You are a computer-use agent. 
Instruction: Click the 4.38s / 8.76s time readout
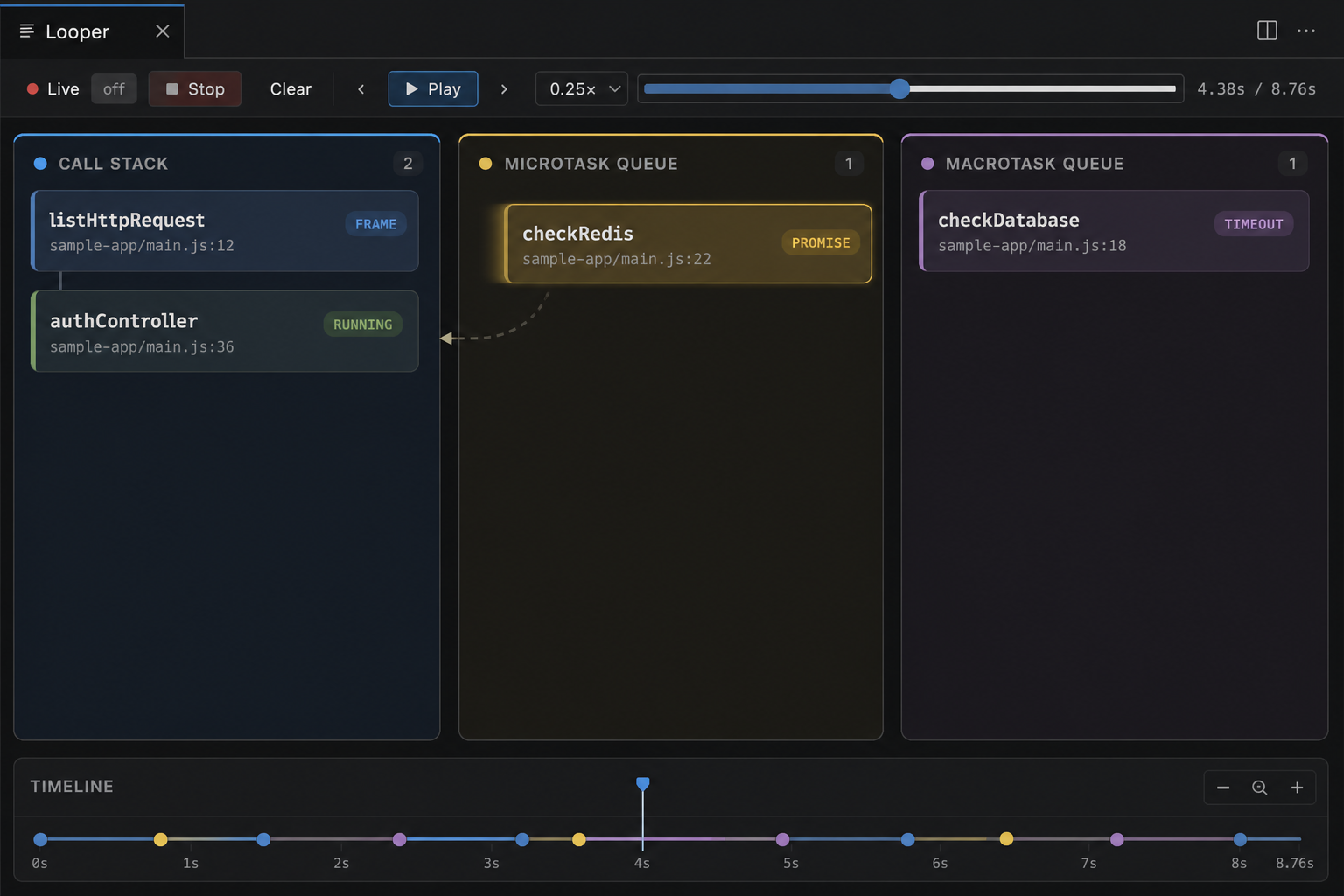point(1256,88)
